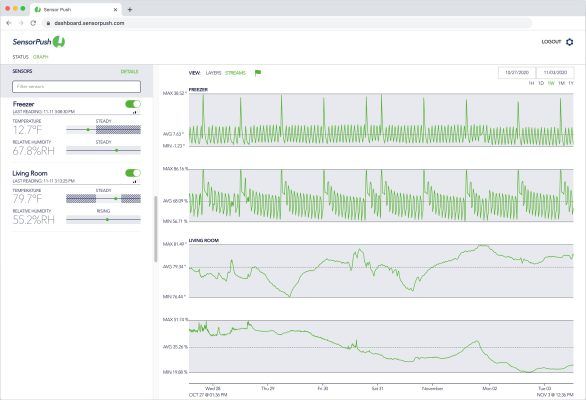Click the SensorPush logo
586x400 pixels.
point(39,42)
